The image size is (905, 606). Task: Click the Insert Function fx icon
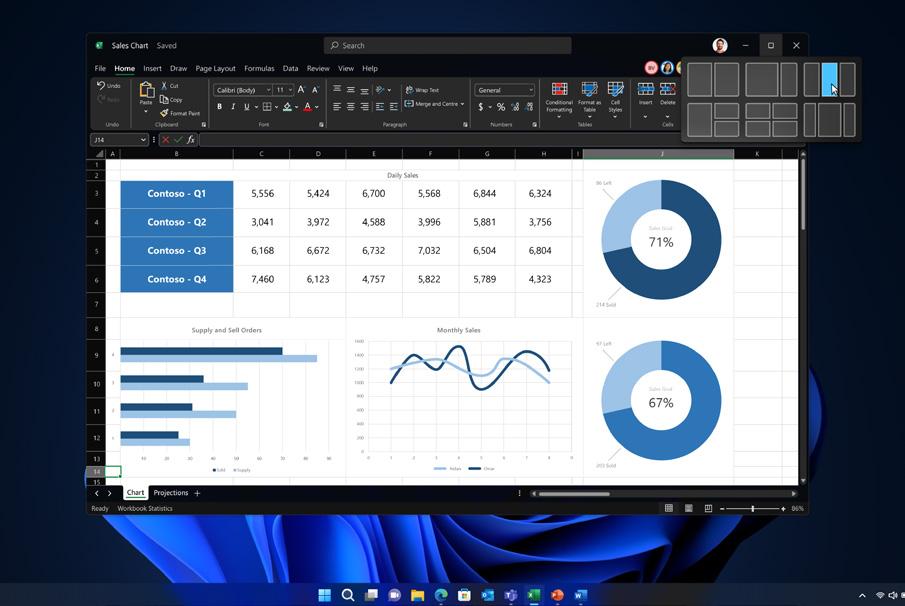pyautogui.click(x=190, y=140)
